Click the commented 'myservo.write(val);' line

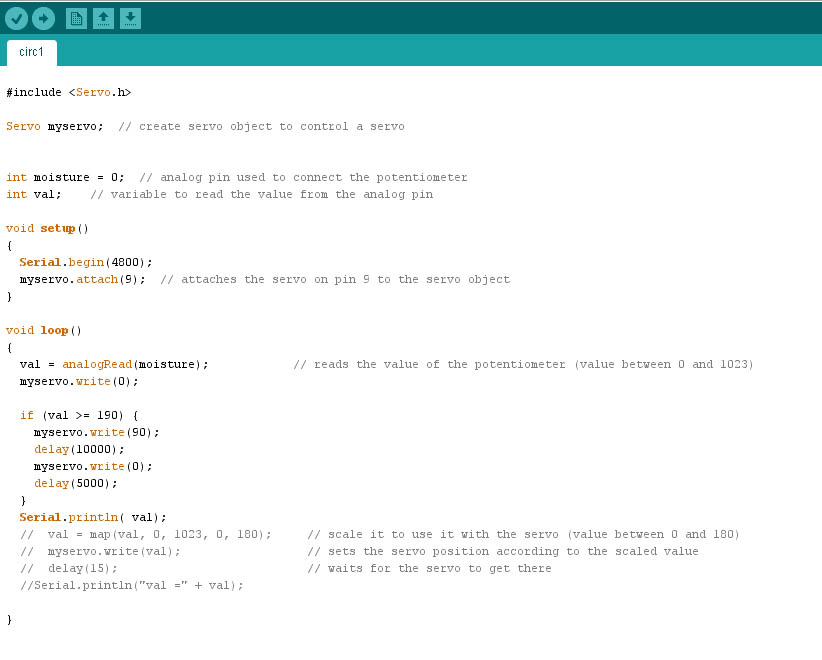point(100,551)
